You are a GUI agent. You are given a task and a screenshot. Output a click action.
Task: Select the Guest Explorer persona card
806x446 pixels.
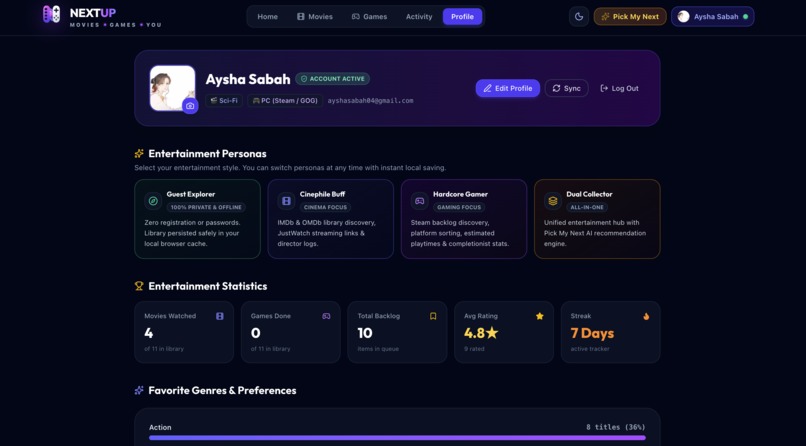pyautogui.click(x=197, y=219)
